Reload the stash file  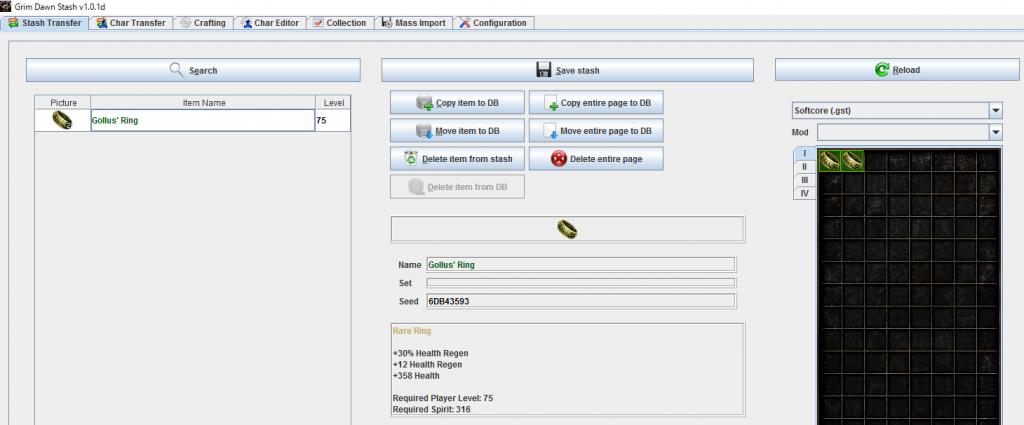[x=897, y=70]
